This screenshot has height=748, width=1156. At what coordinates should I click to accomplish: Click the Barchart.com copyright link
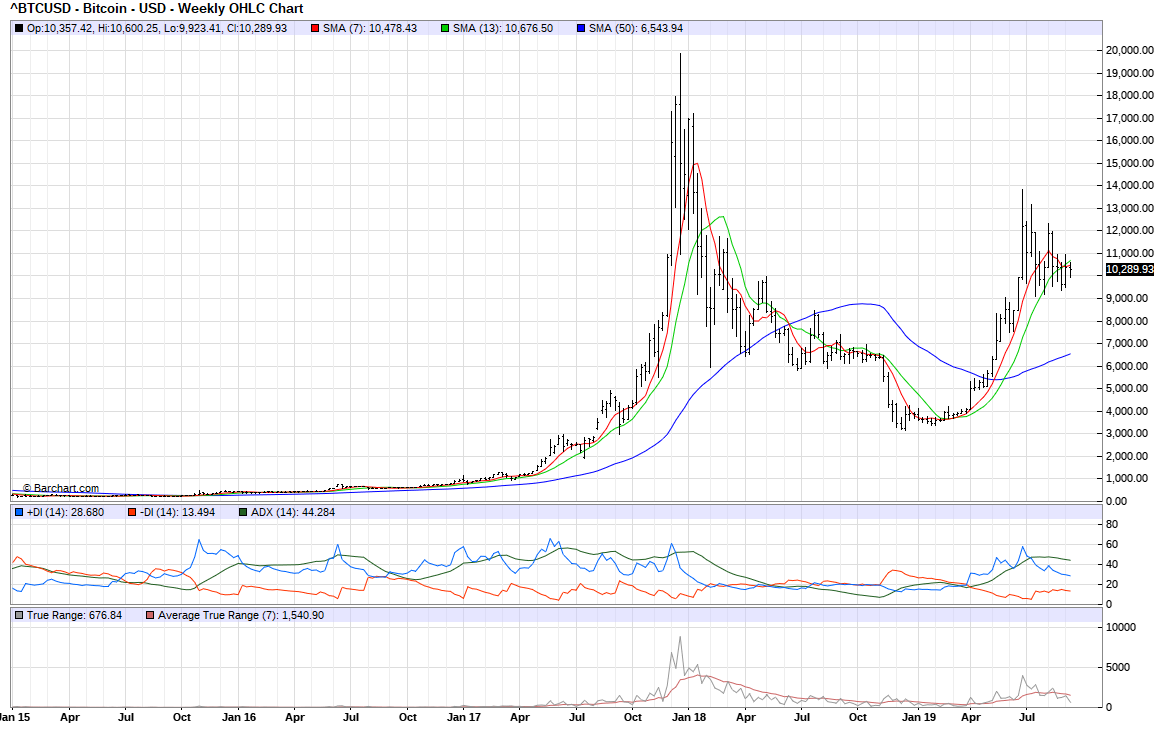pos(61,489)
